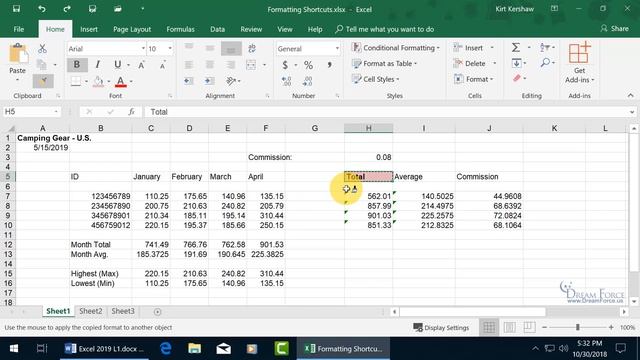Toggle Bottom Align for cells
Image resolution: width=640 pixels, height=360 pixels.
[x=231, y=49]
